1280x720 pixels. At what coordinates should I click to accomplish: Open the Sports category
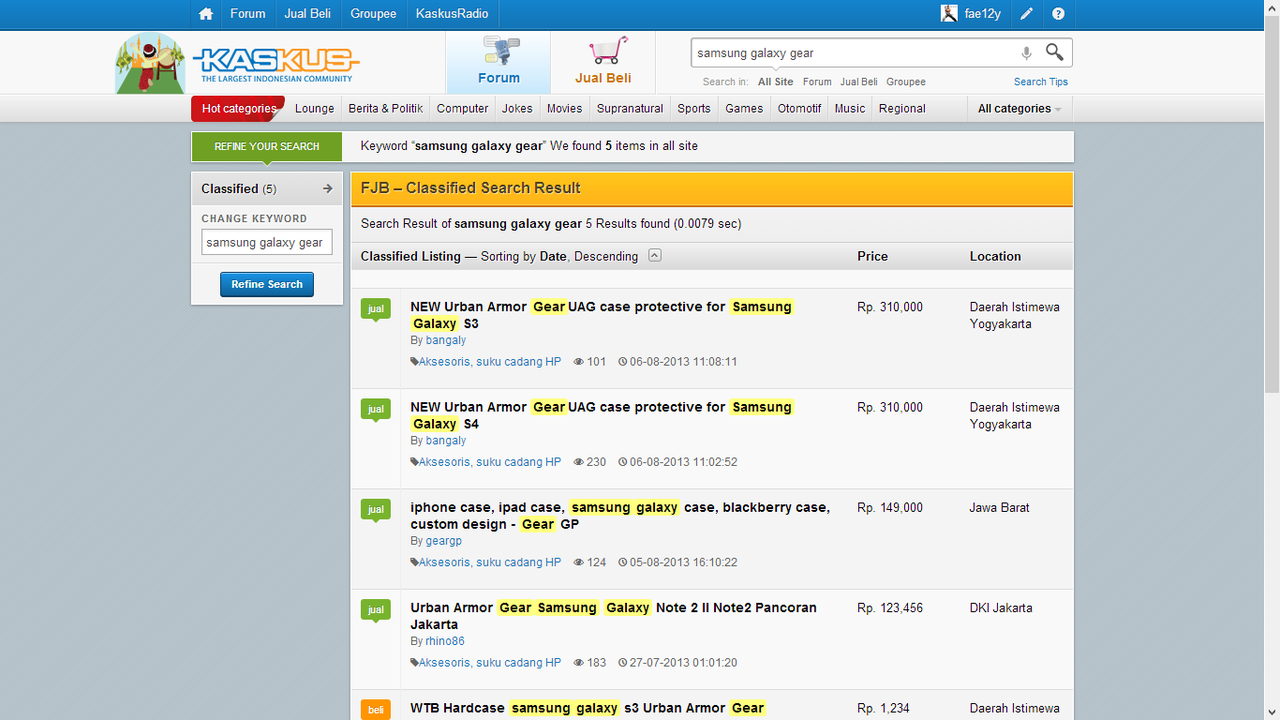point(694,109)
